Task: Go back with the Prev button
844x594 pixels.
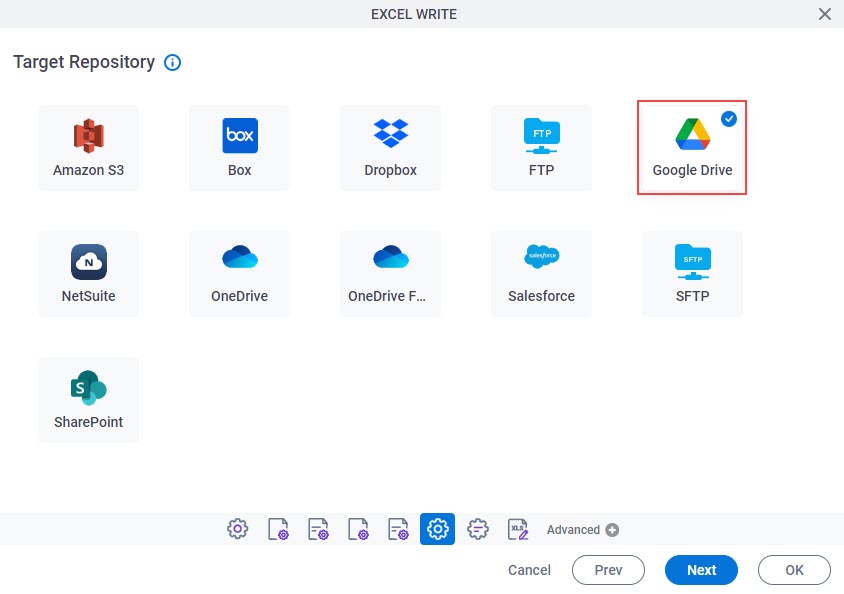Action: coord(608,570)
